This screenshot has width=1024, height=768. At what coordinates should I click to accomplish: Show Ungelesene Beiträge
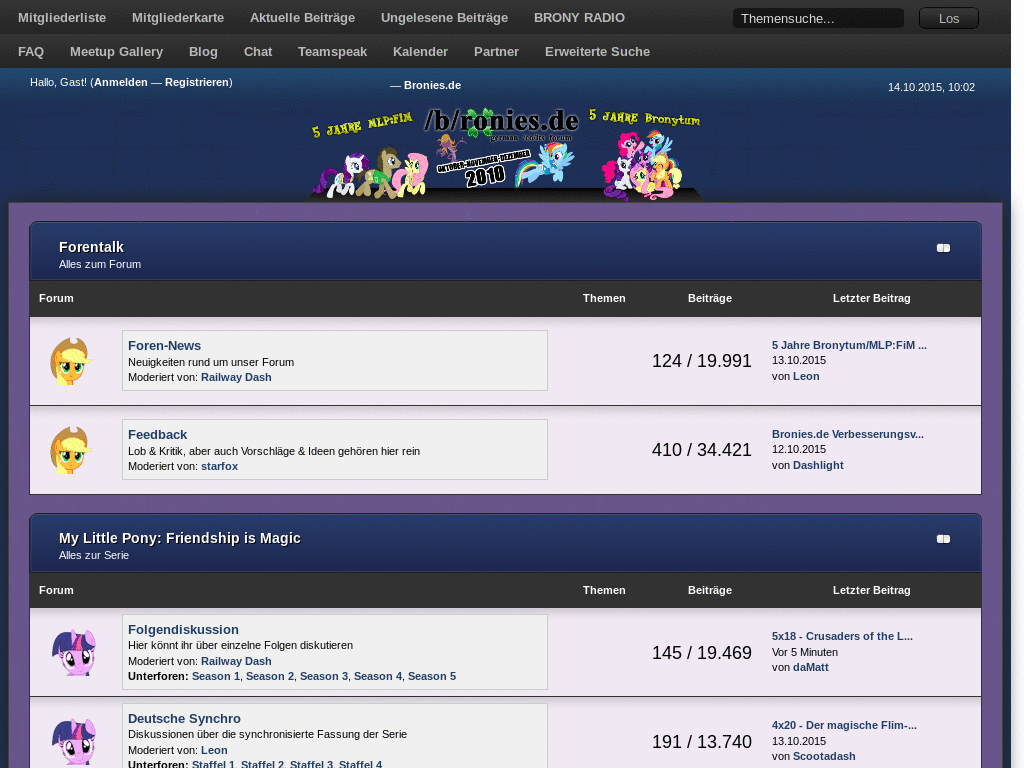tap(444, 18)
